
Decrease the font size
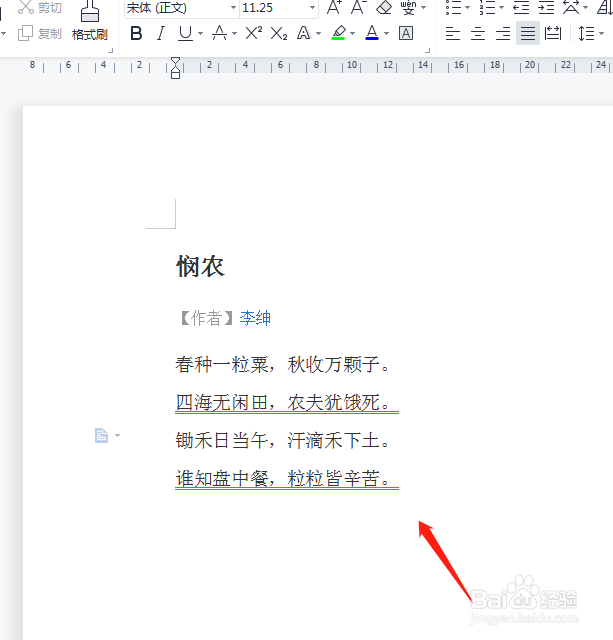point(359,7)
